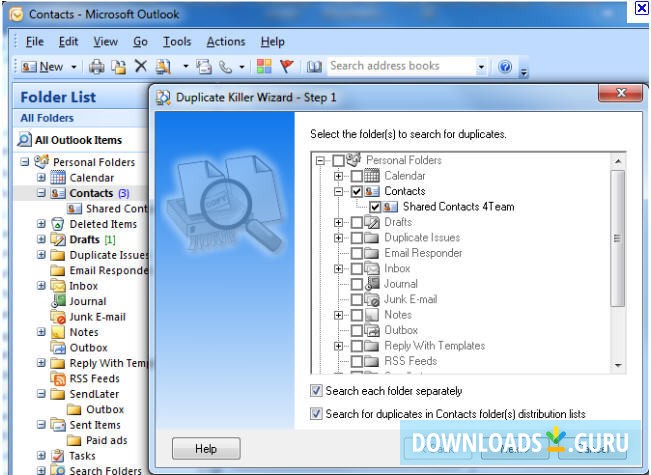The width and height of the screenshot is (651, 475).
Task: Select Journal icon in Folder List
Action: (x=58, y=301)
